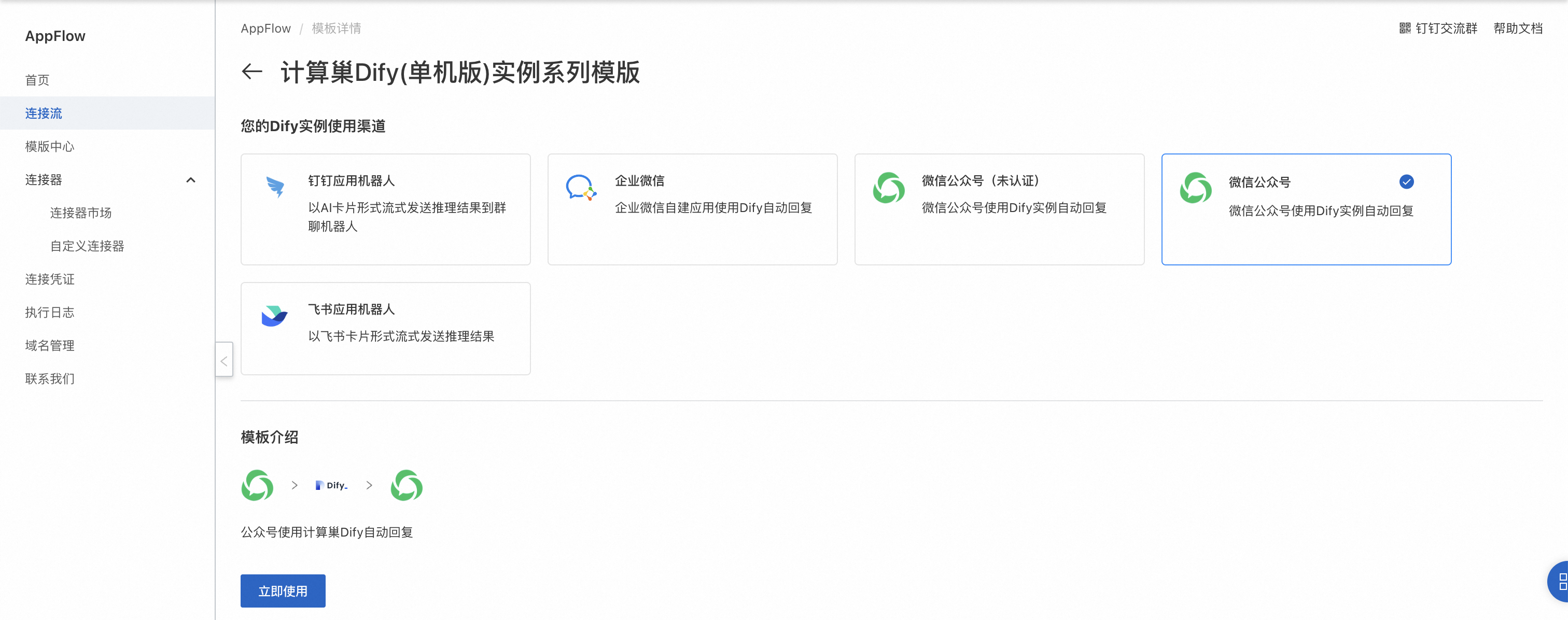Screen dimensions: 1568x620
Task: Collapse the 连接器 sidebar section chevron
Action: [x=190, y=180]
